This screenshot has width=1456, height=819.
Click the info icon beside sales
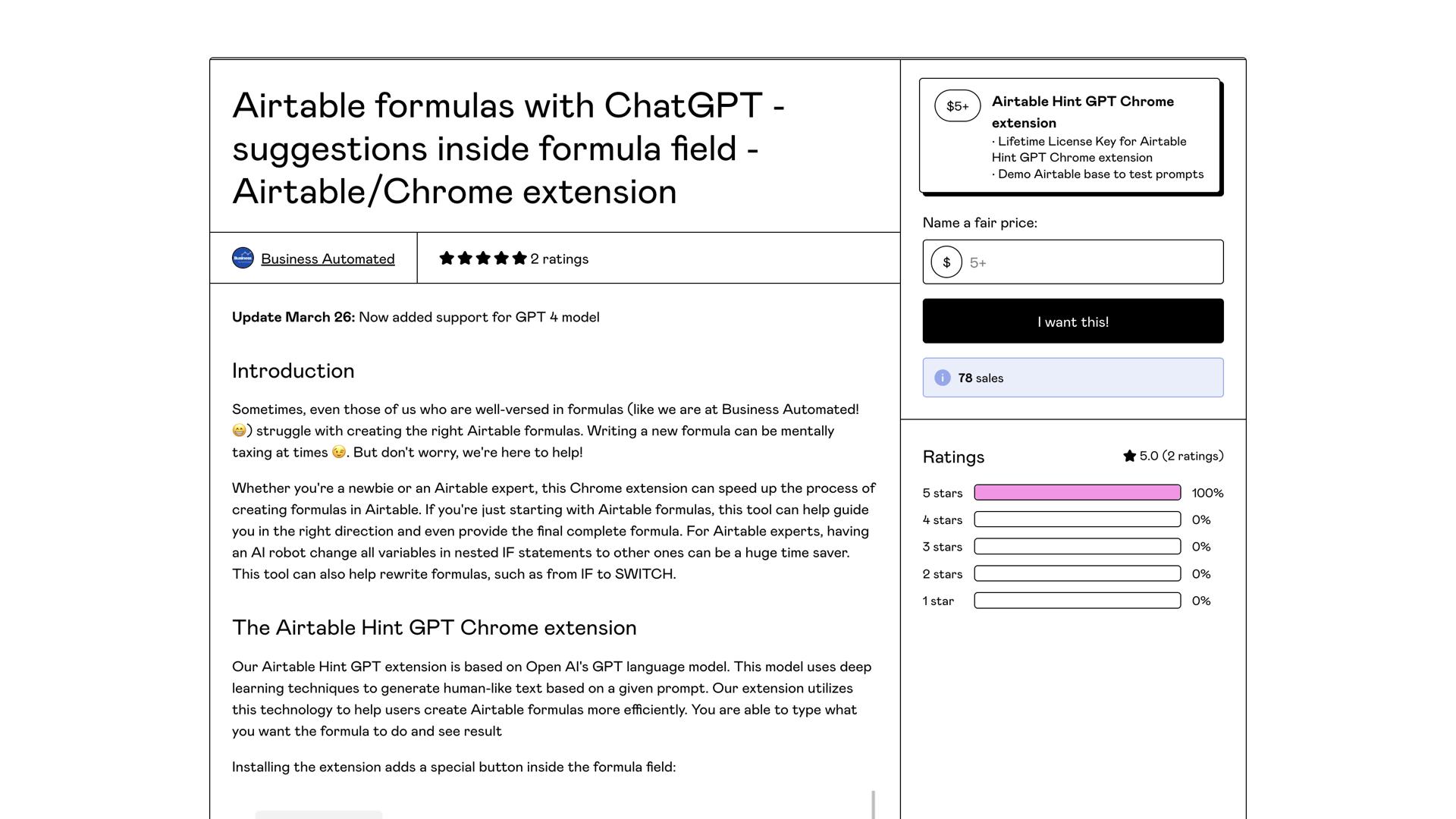[x=942, y=378]
